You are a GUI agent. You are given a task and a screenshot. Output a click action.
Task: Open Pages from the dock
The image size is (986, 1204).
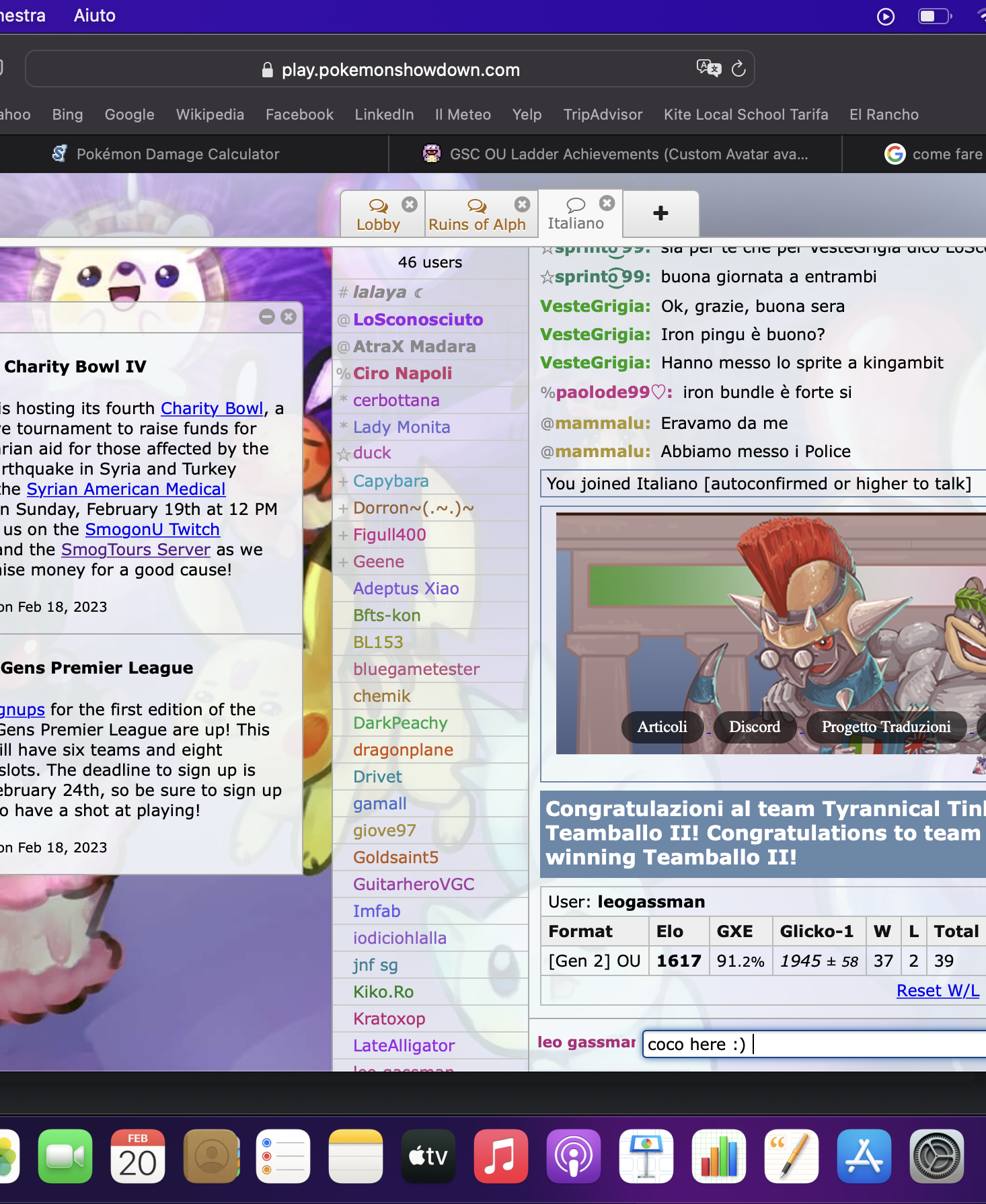792,1156
